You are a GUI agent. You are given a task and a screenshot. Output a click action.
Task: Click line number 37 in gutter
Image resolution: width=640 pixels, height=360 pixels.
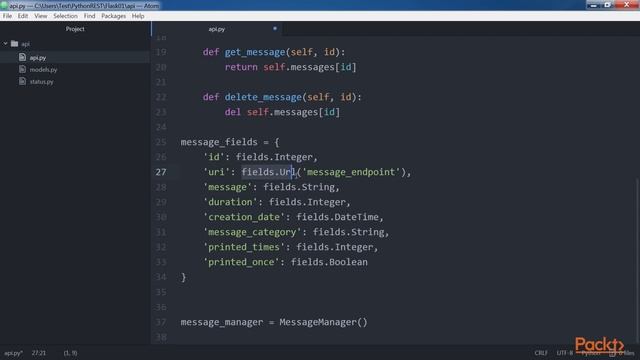coord(161,322)
